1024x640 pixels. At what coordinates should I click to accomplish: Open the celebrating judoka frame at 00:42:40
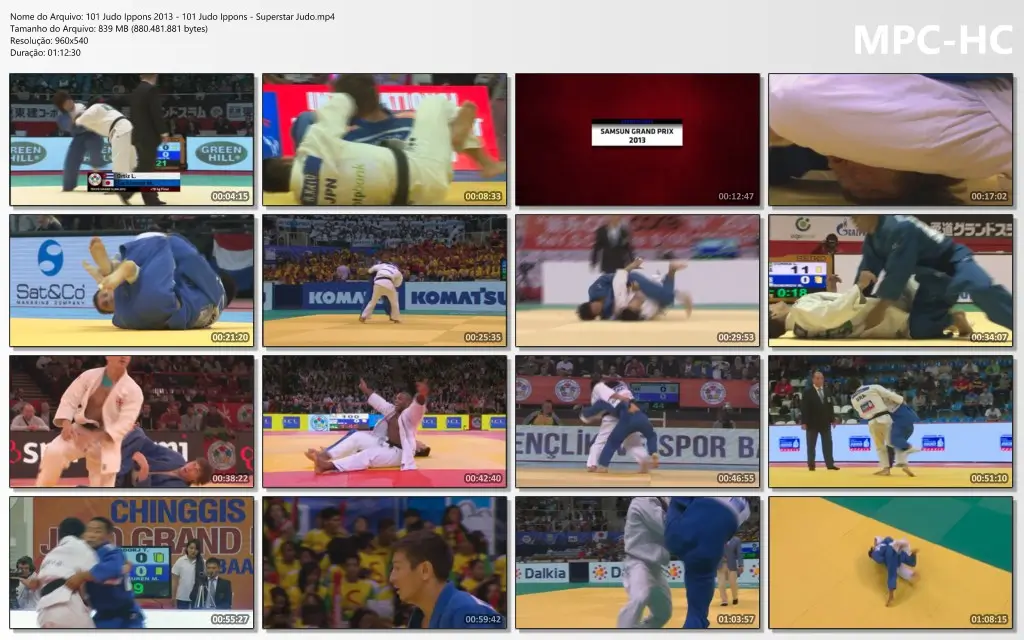click(x=385, y=421)
